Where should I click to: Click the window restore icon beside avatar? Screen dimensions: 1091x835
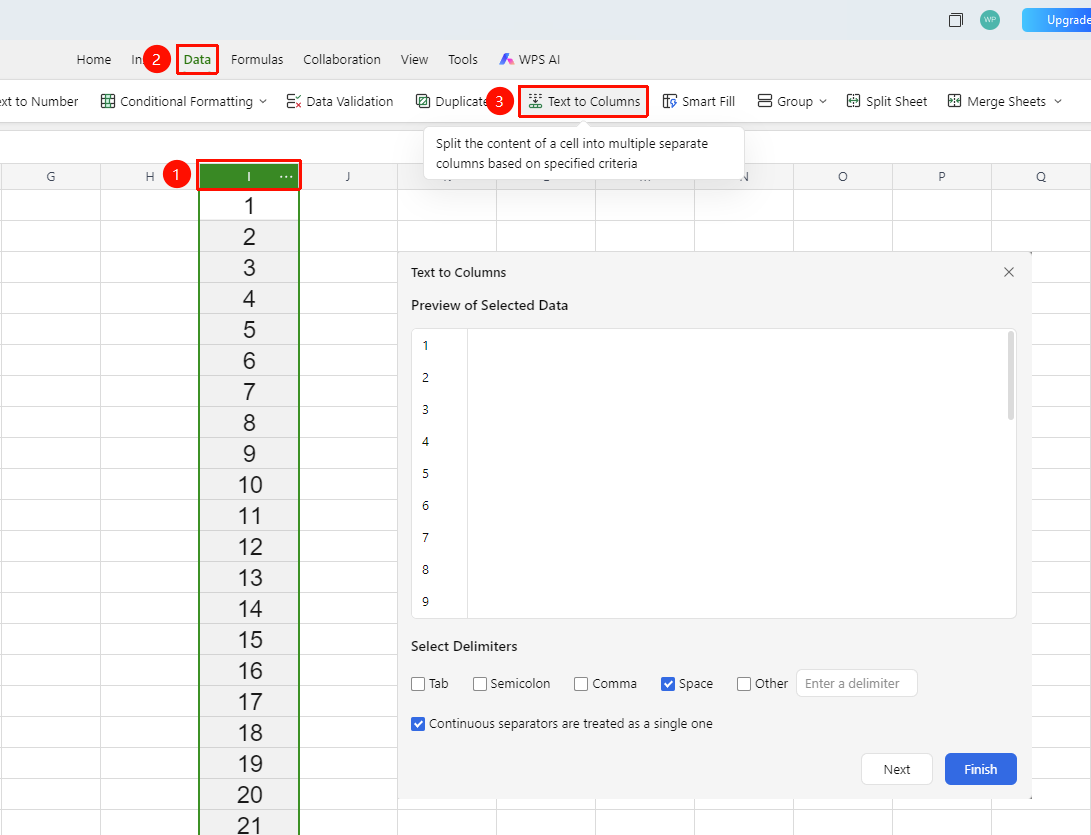click(956, 20)
